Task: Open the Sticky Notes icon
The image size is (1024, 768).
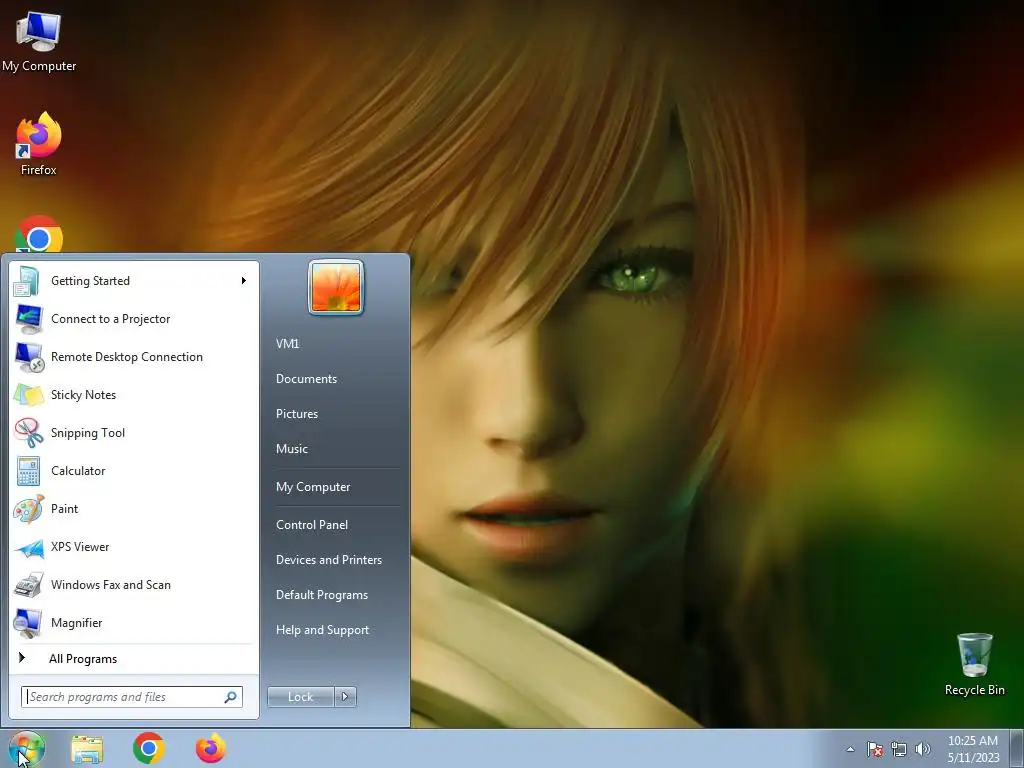Action: pyautogui.click(x=27, y=395)
